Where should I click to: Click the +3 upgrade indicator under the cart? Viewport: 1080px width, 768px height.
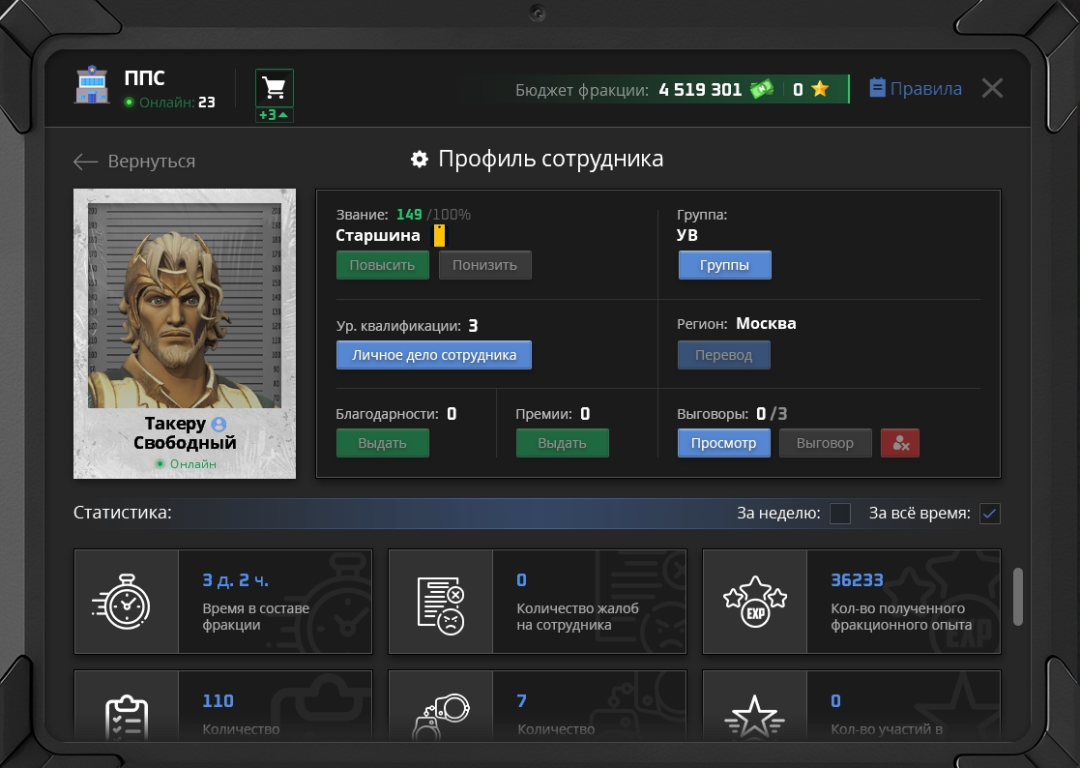(274, 115)
